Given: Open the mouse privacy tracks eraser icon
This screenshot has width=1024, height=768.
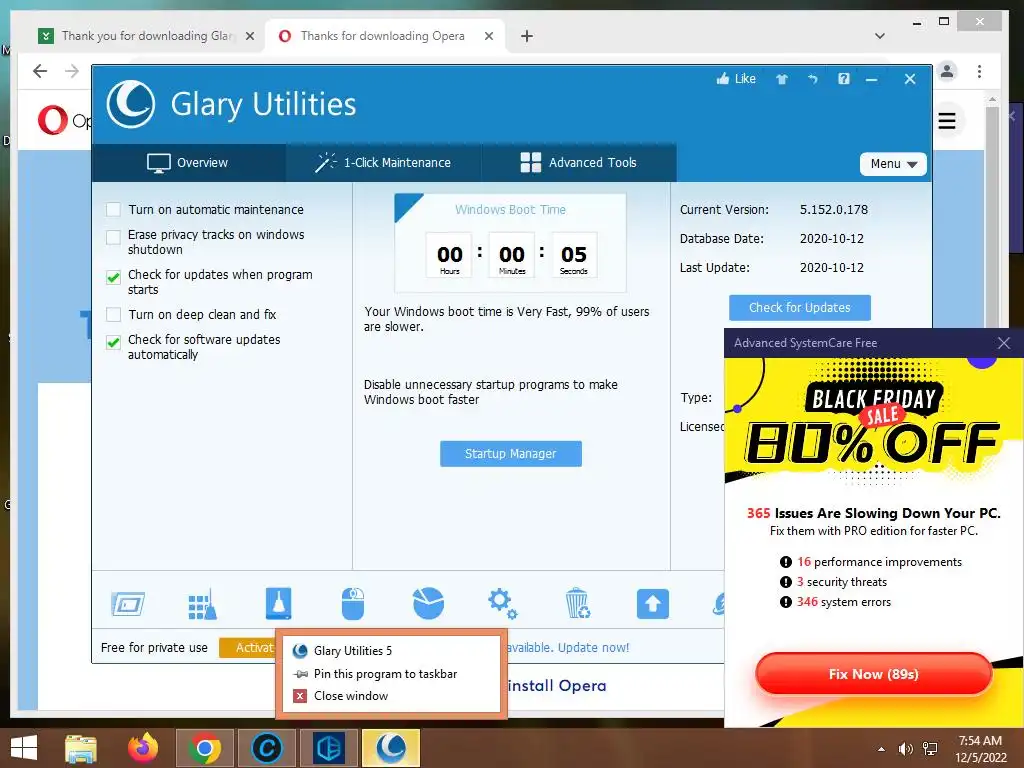Looking at the screenshot, I should pos(353,603).
